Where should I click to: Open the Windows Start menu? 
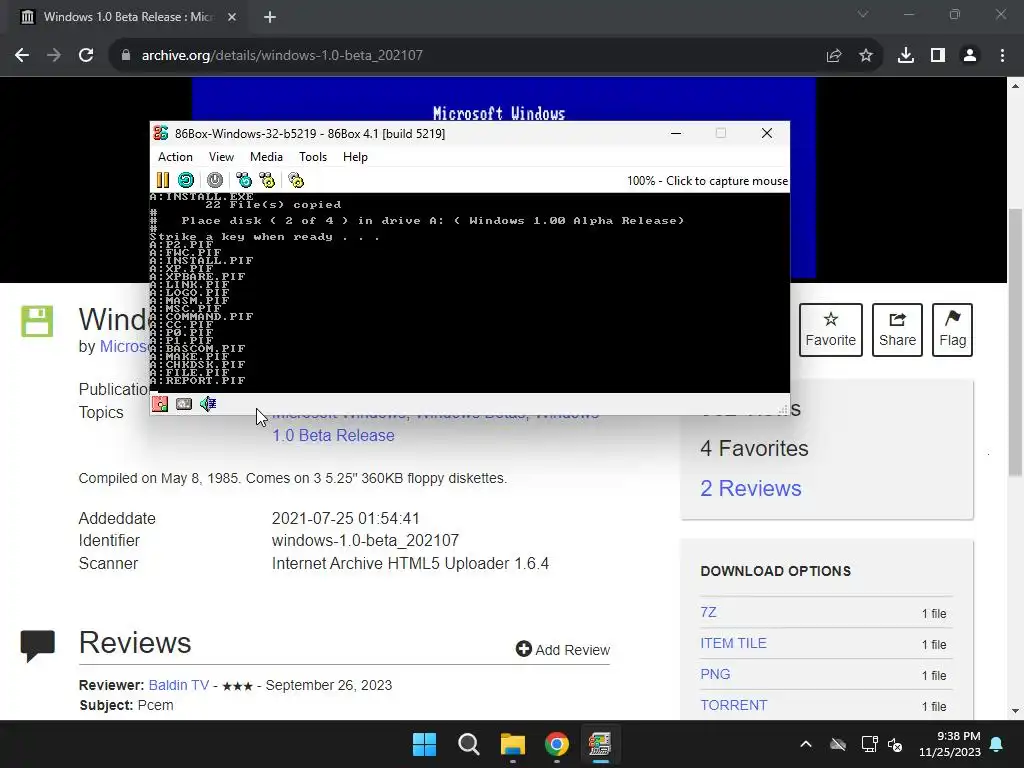[x=424, y=744]
